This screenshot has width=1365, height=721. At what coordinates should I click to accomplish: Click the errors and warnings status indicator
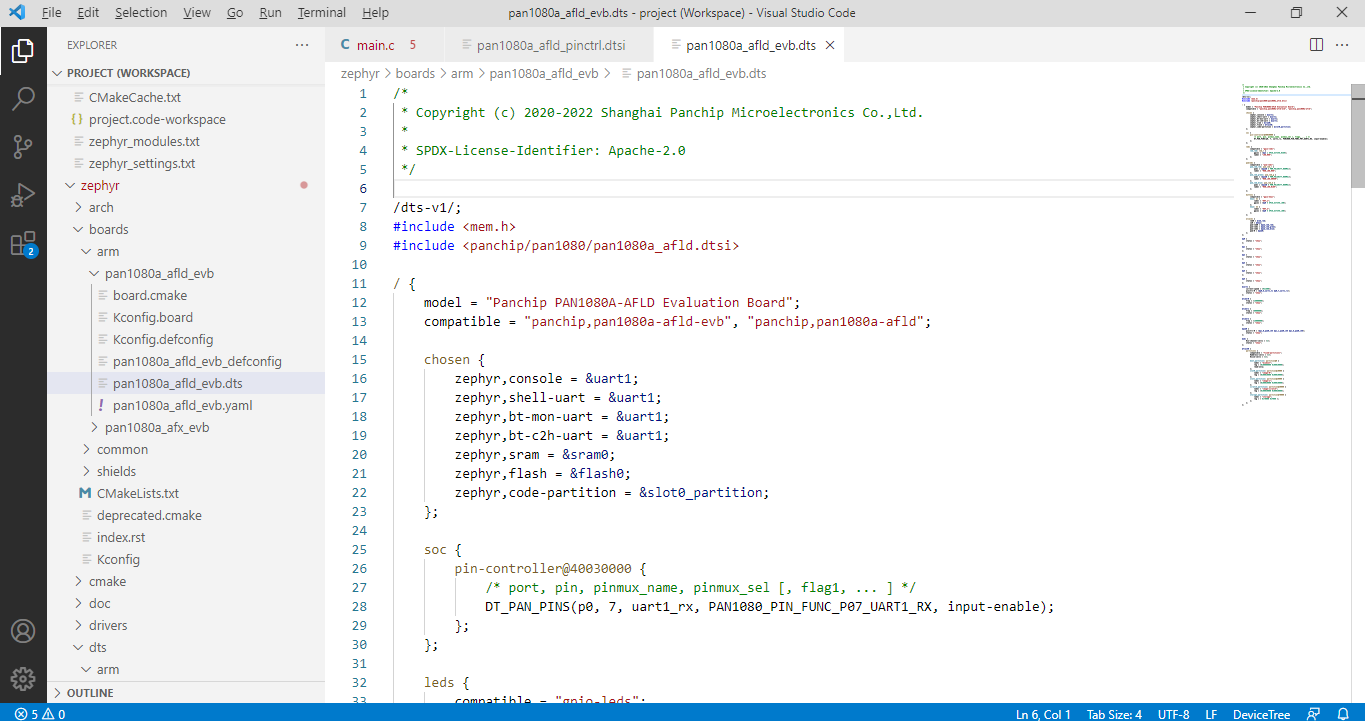[x=39, y=713]
